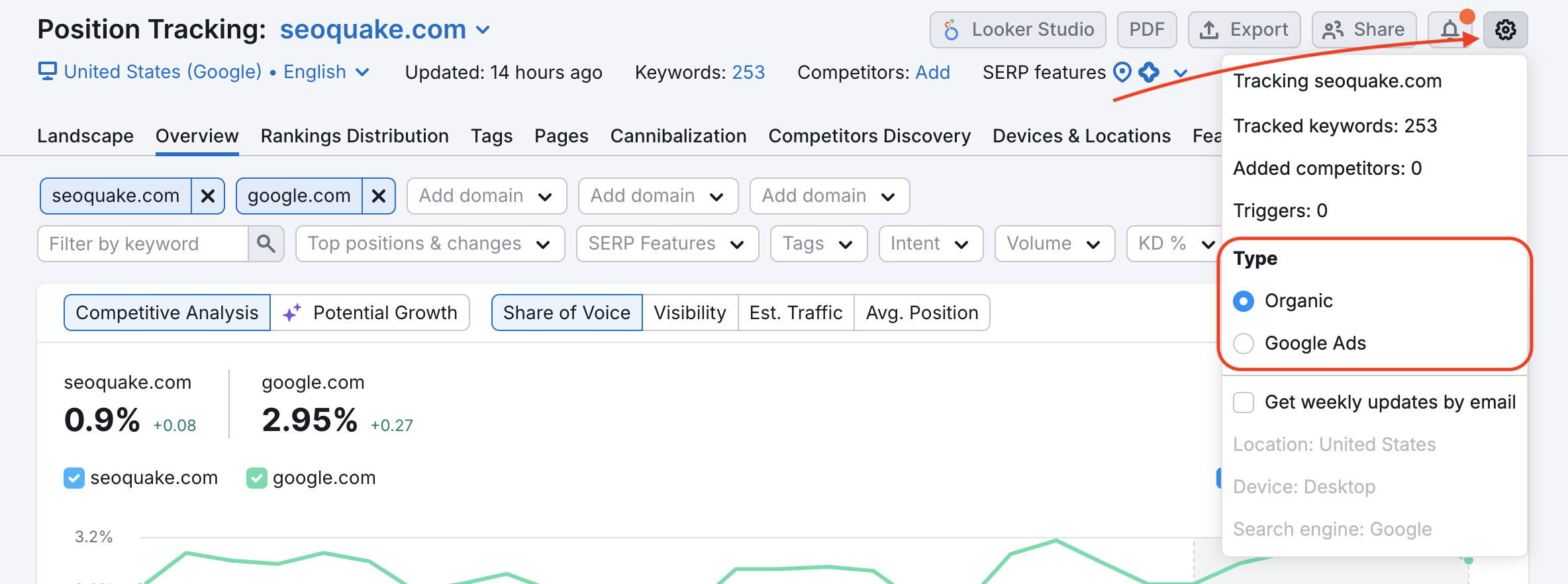Open the Cannibalization tab
1568x584 pixels.
pos(678,136)
